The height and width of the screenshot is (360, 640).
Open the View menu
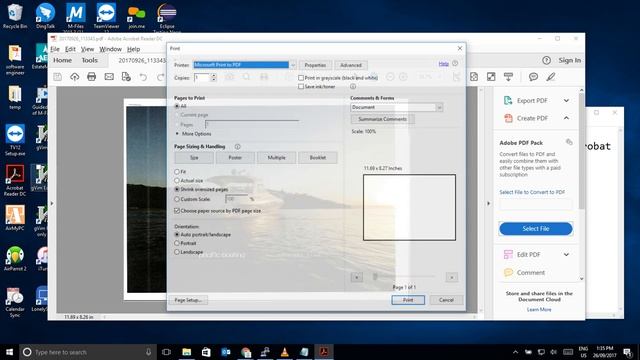coord(87,49)
